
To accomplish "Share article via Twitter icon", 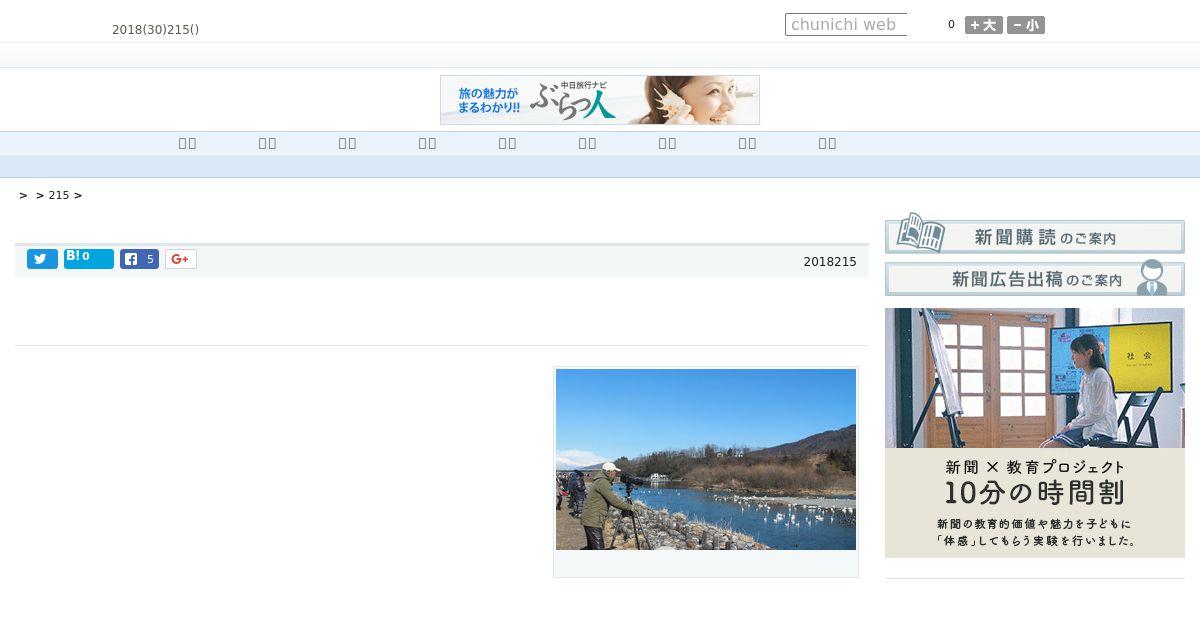I will coord(42,259).
